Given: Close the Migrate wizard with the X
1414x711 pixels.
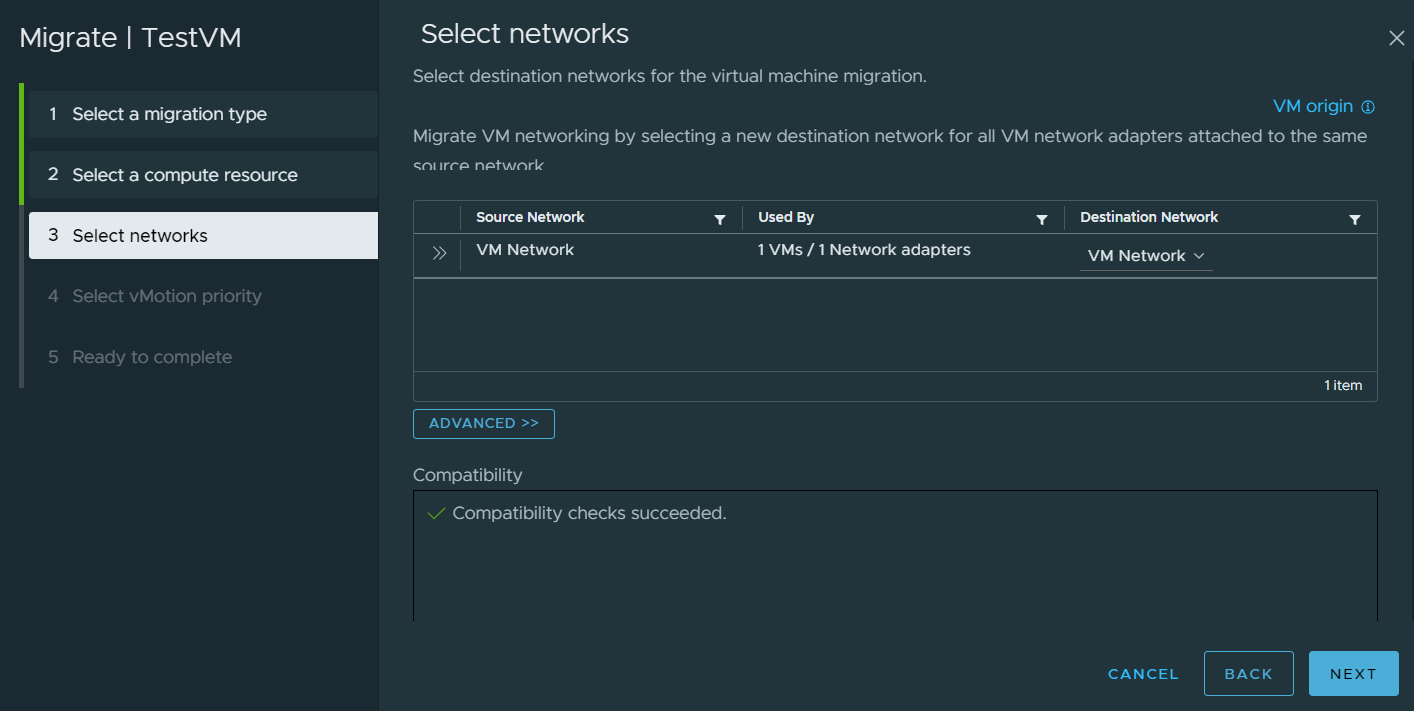Looking at the screenshot, I should click(1397, 38).
